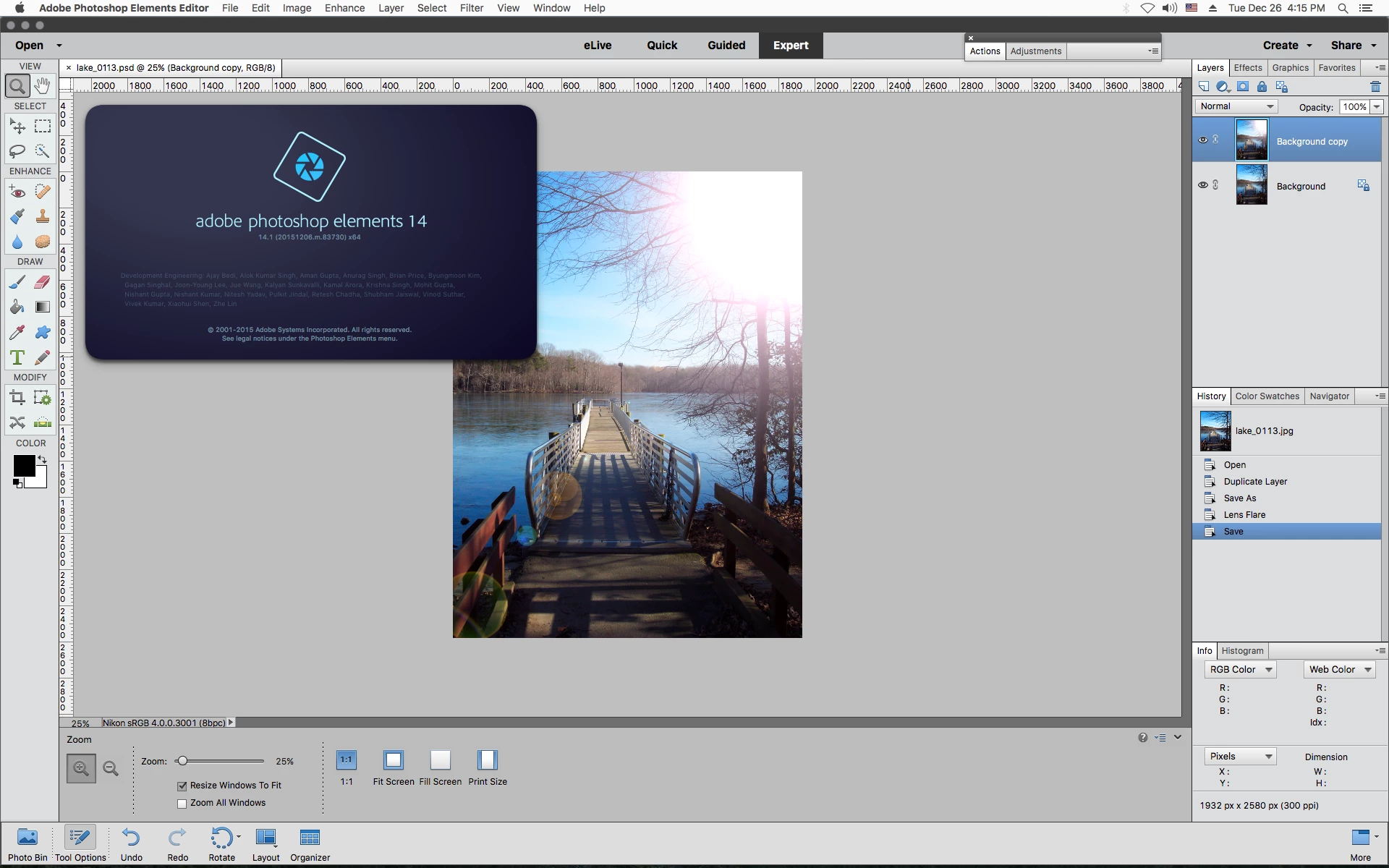Screen dimensions: 1389x868
Task: Switch to the Navigator tab
Action: [x=1329, y=396]
